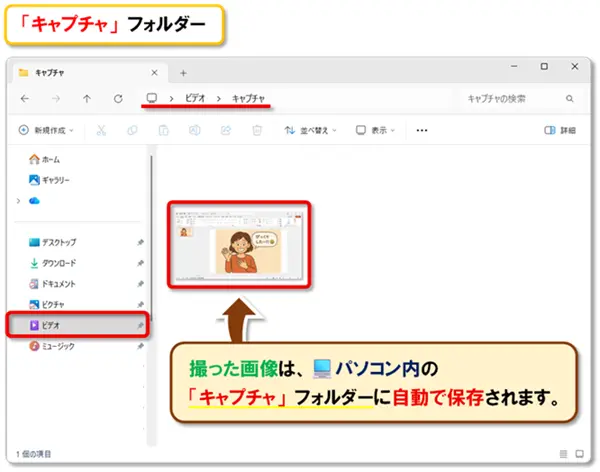This screenshot has width=600, height=472.
Task: Click the Share icon in toolbar
Action: (226, 130)
